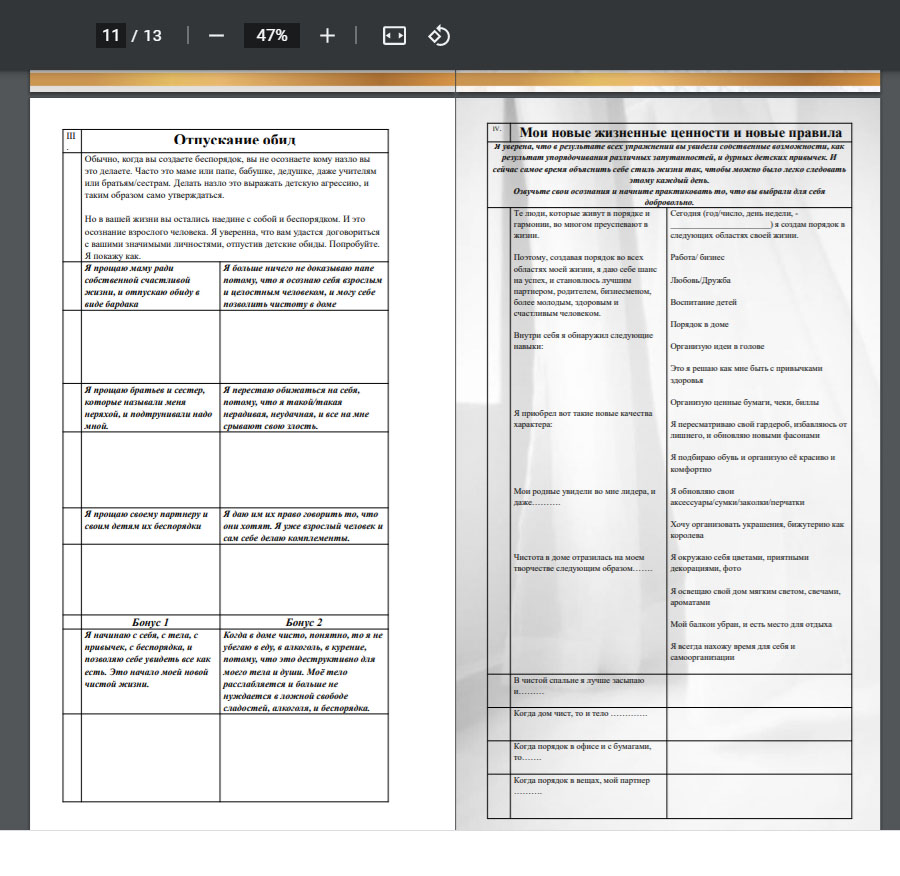Click the zoom out minus icon
900x876 pixels.
tap(216, 36)
